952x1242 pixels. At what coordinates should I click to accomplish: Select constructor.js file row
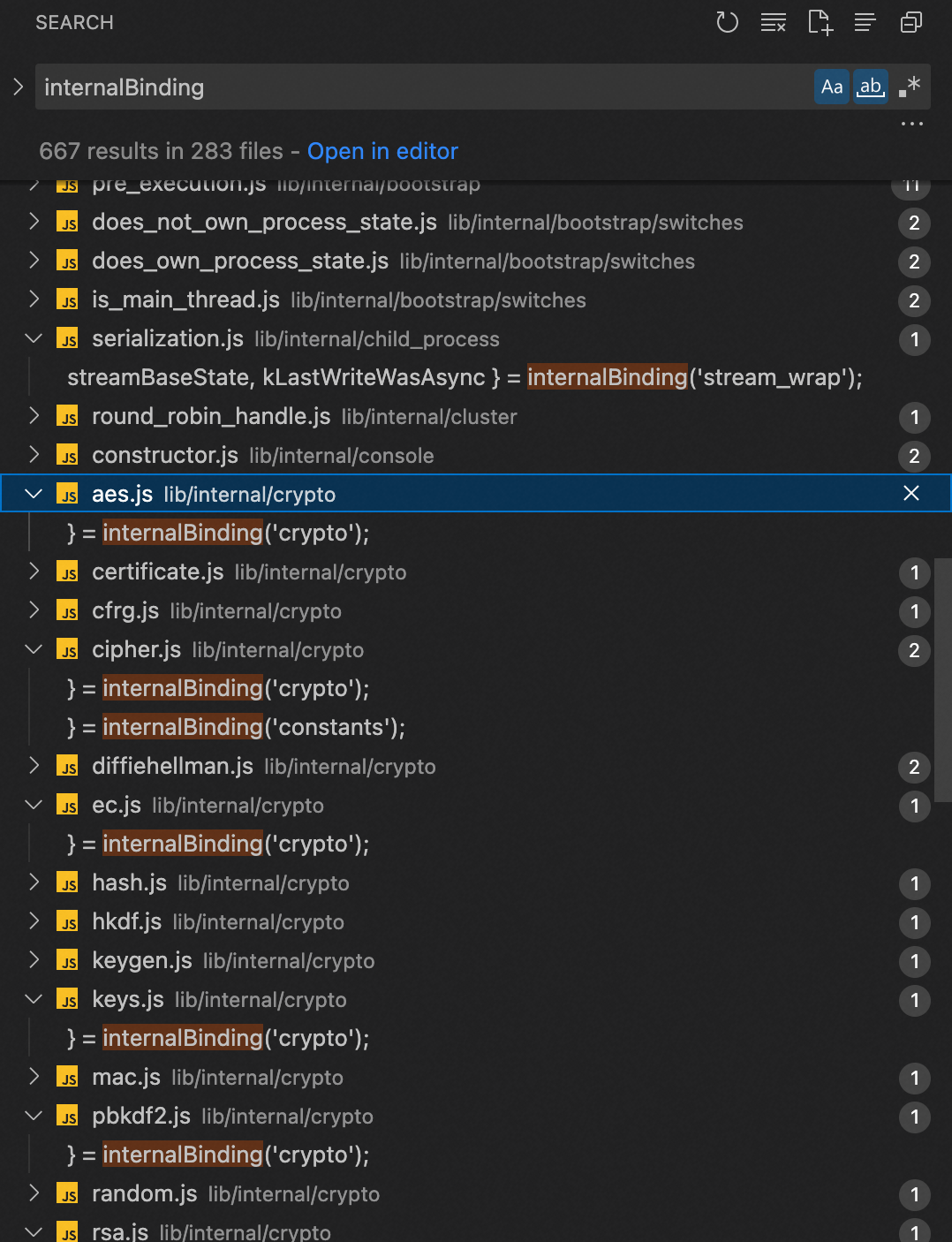(476, 455)
